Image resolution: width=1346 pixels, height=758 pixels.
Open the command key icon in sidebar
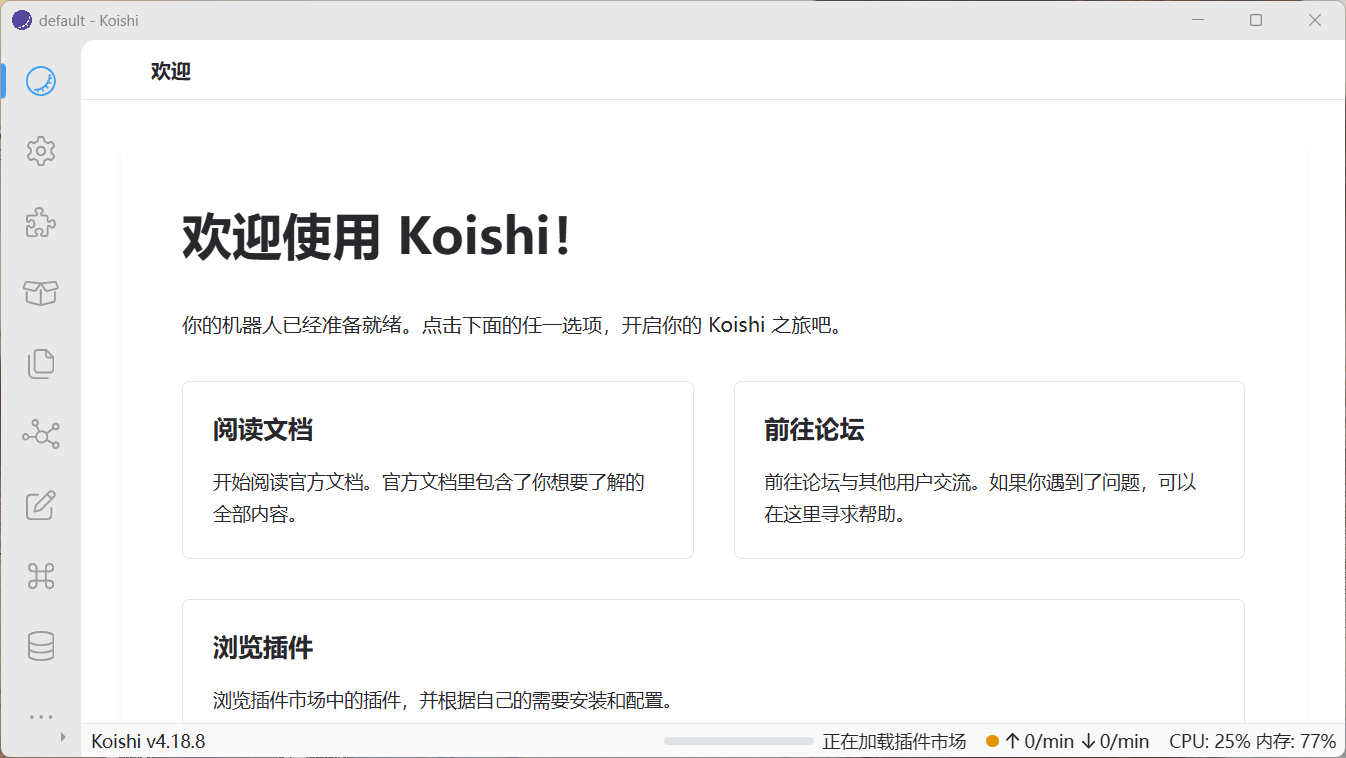tap(41, 576)
